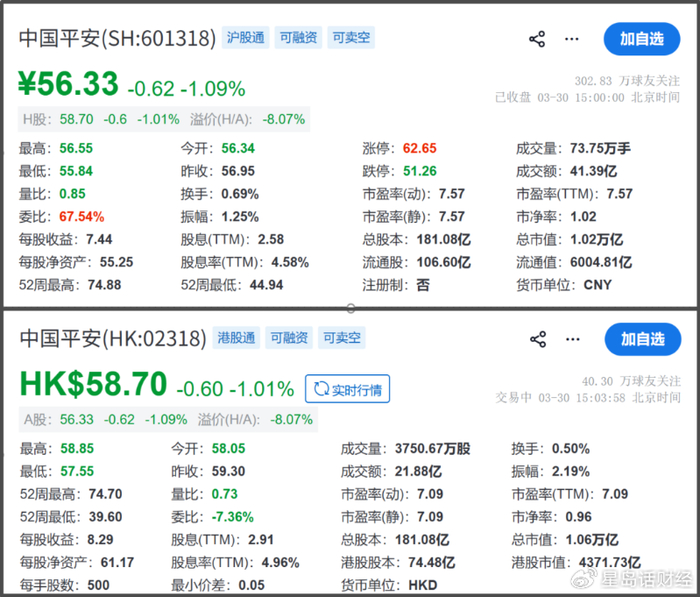Add SH:601318 to watchlist via 加自选

coord(641,39)
